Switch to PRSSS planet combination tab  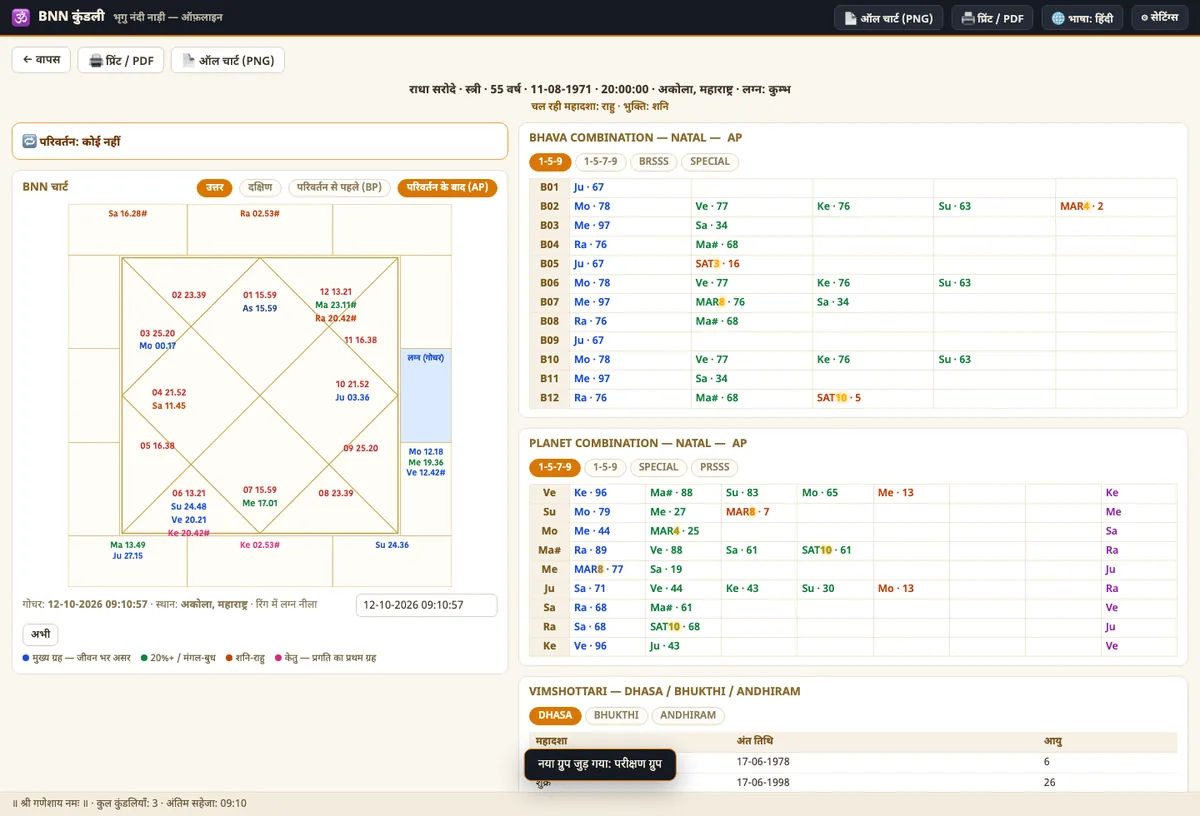click(x=715, y=467)
